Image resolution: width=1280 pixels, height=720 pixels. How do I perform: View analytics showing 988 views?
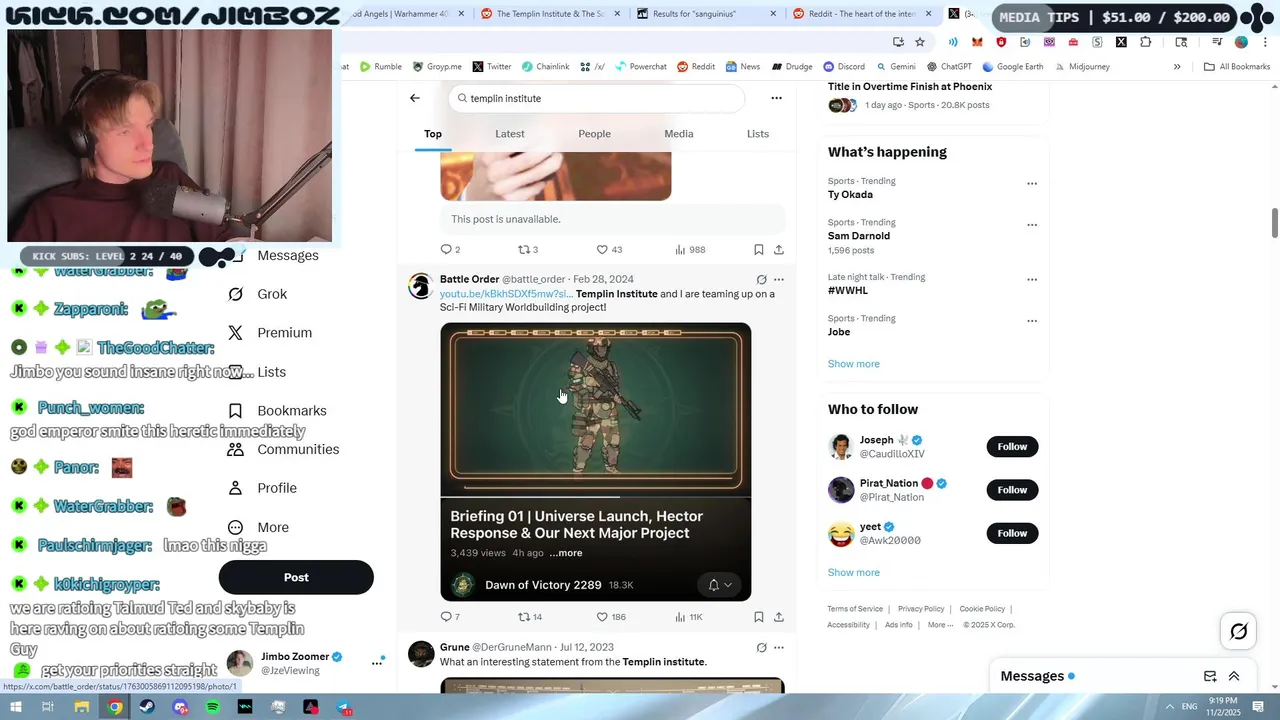point(690,249)
